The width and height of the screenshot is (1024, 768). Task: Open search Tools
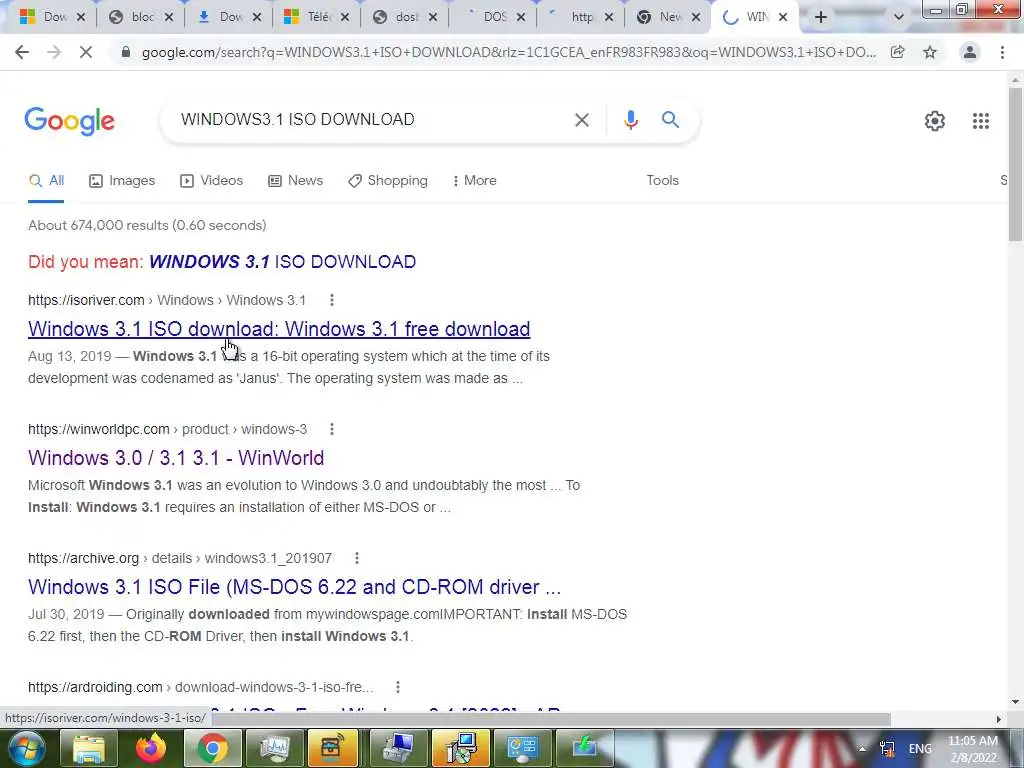(x=662, y=181)
